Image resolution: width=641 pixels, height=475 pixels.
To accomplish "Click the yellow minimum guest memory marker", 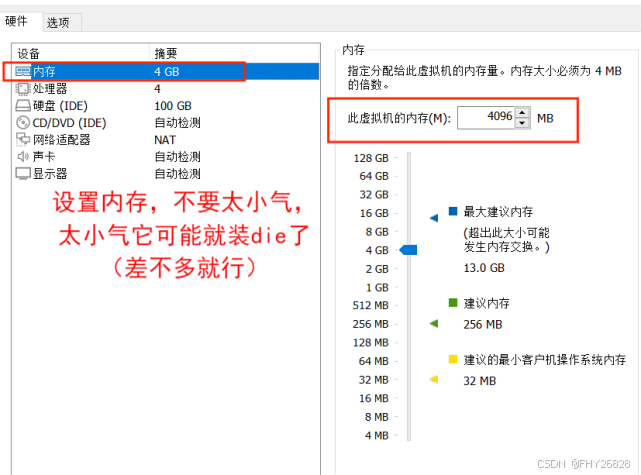I will pos(434,379).
